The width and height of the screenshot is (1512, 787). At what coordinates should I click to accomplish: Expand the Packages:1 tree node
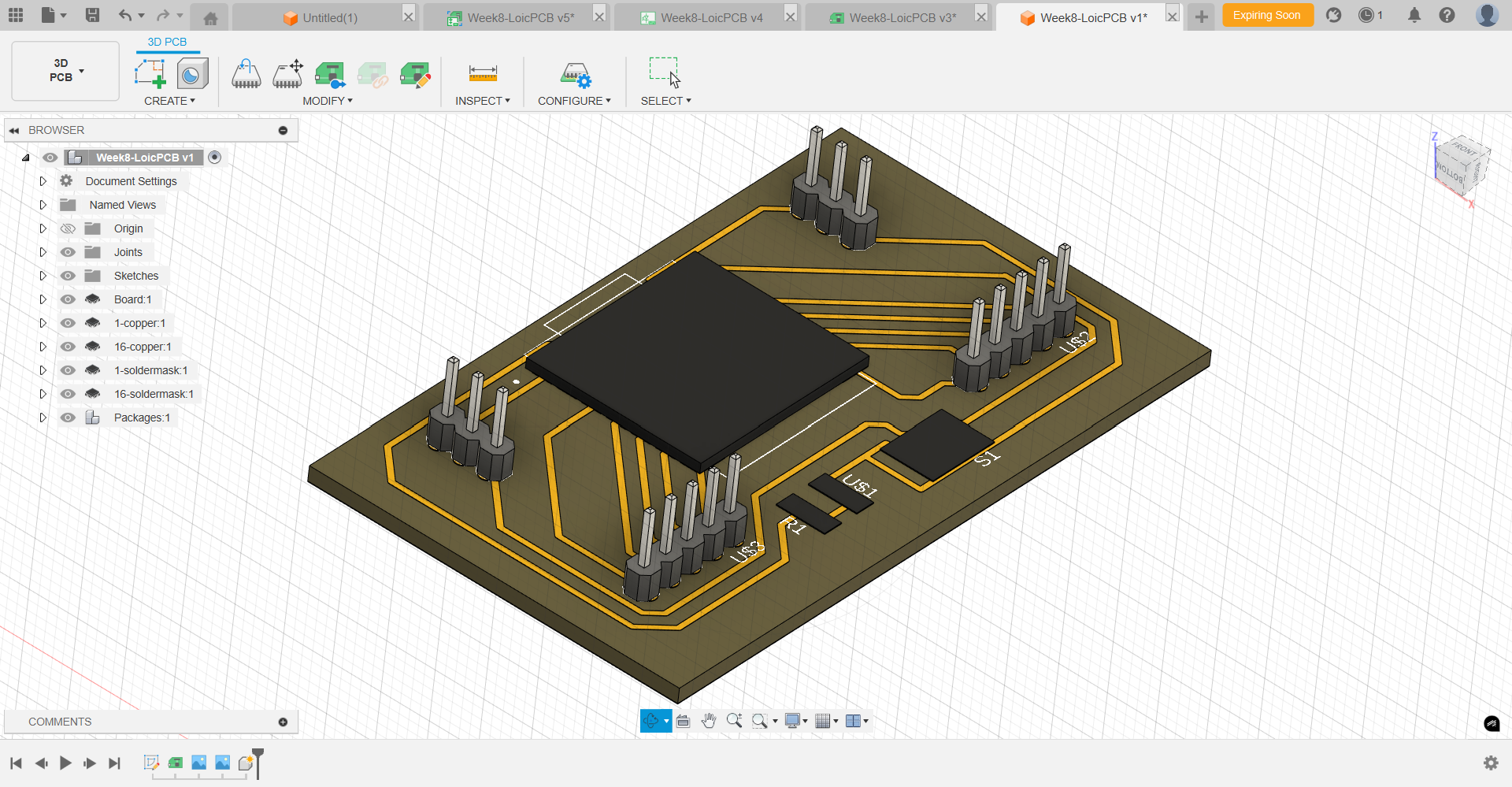coord(43,418)
